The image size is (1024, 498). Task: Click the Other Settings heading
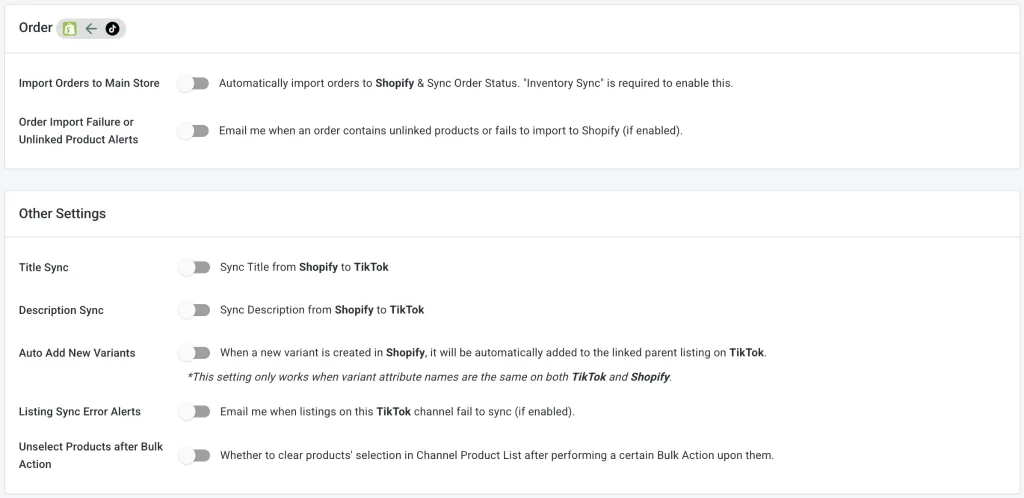click(62, 213)
